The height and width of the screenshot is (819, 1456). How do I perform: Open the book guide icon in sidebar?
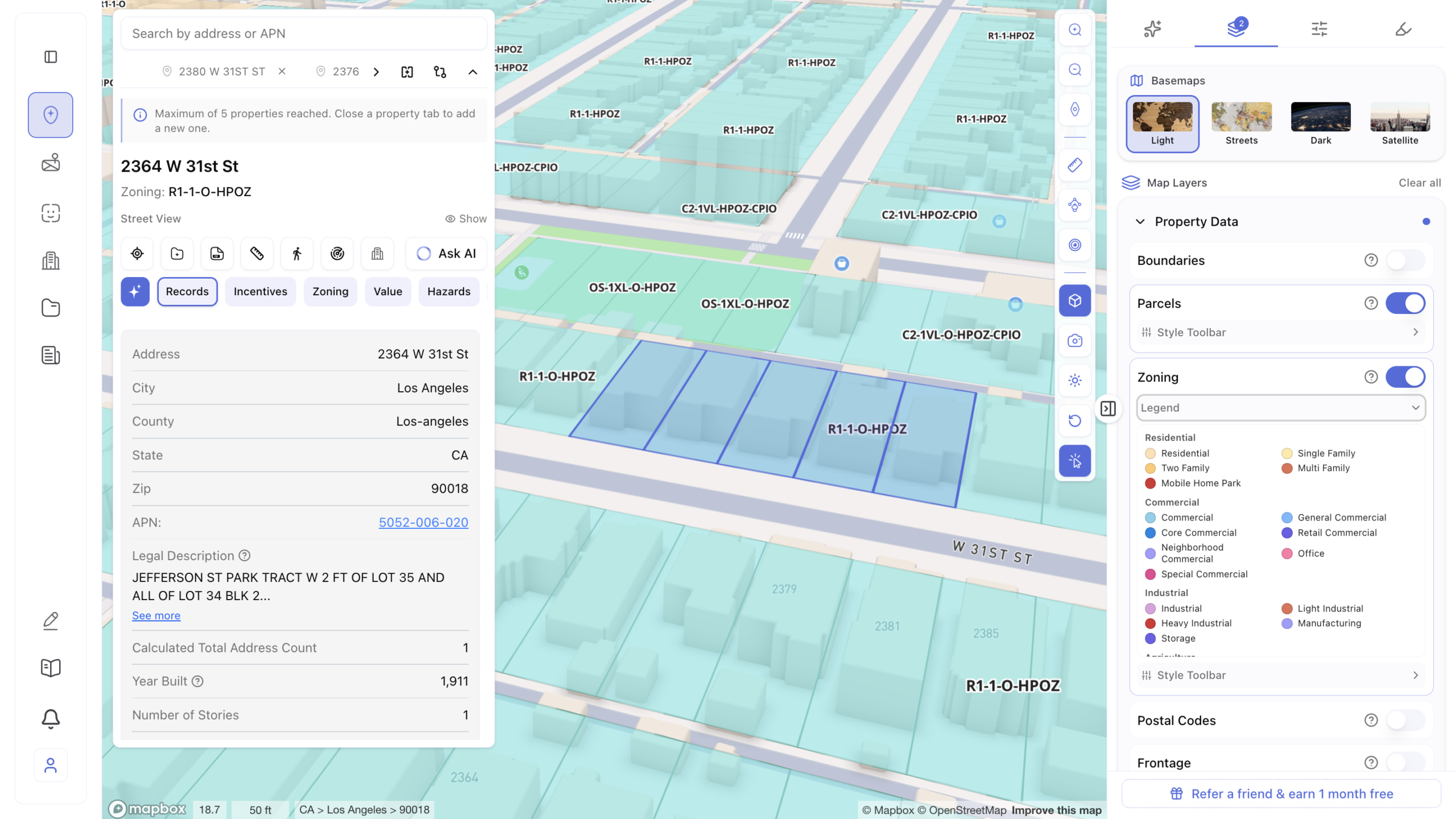51,668
